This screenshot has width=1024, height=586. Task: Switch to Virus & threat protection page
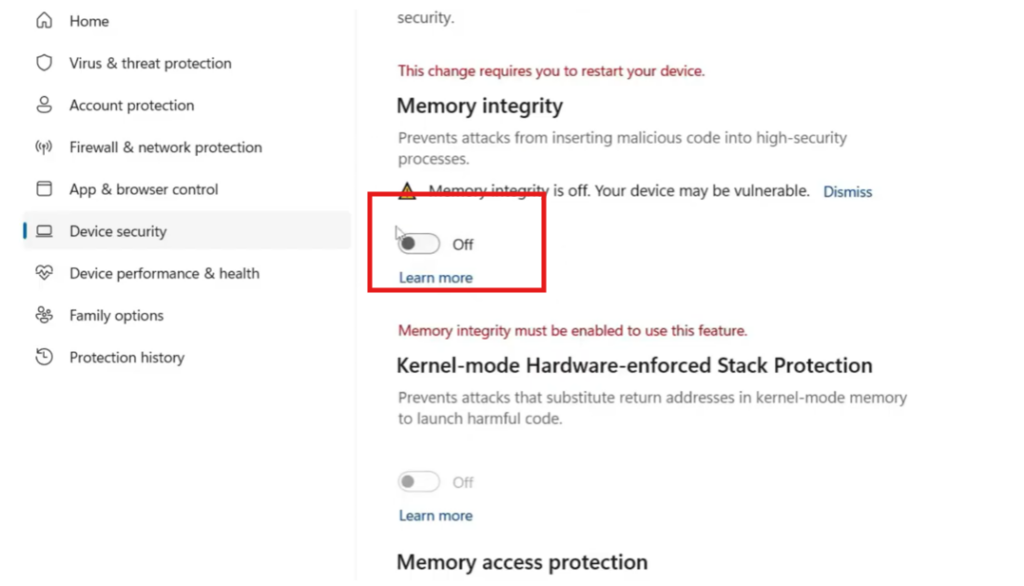coord(150,63)
